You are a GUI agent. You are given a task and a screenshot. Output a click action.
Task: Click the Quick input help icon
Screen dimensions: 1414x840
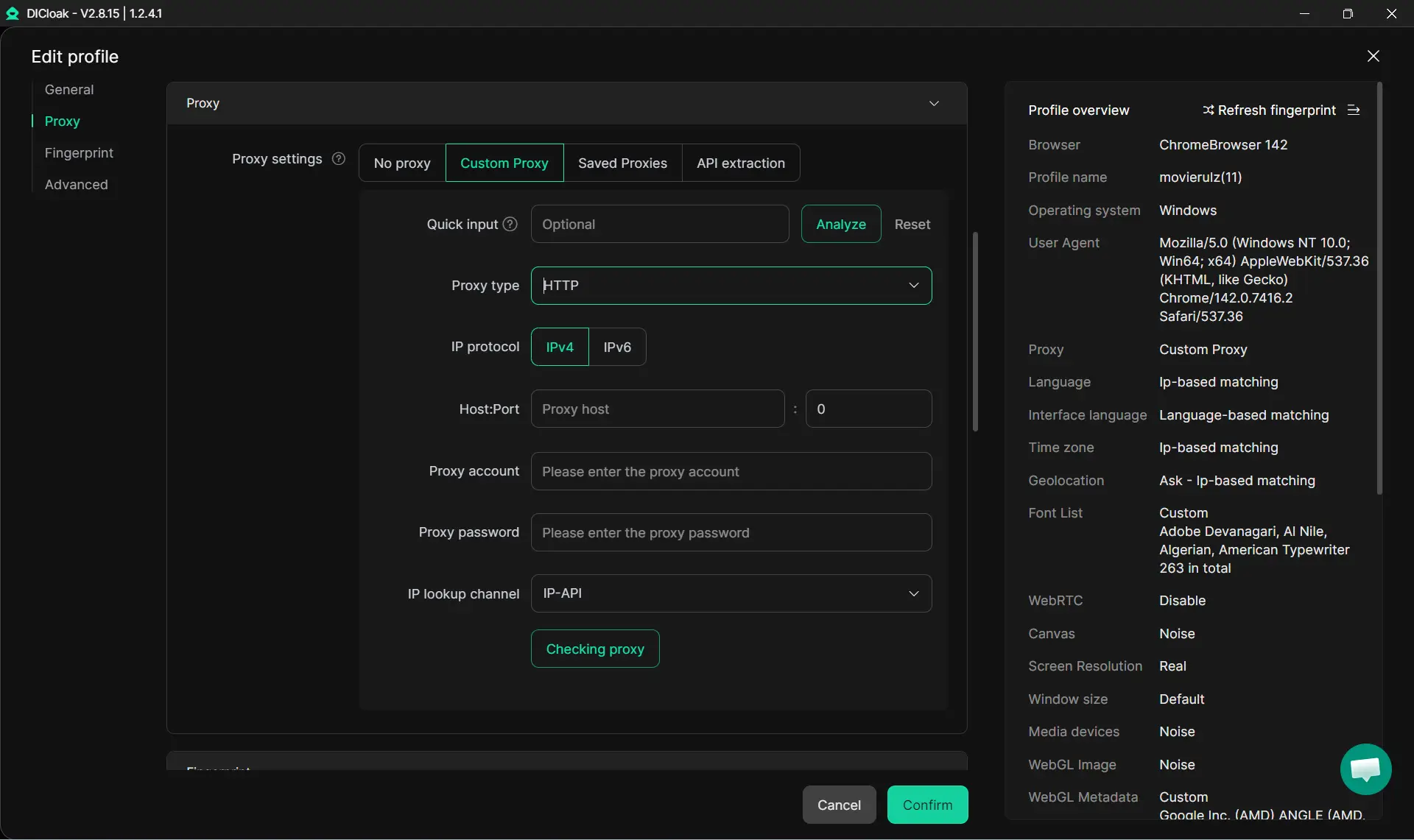(510, 224)
